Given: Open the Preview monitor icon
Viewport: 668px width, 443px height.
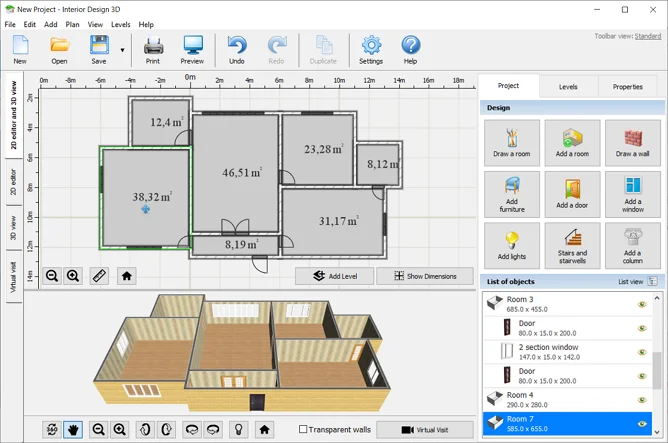Looking at the screenshot, I should point(193,49).
